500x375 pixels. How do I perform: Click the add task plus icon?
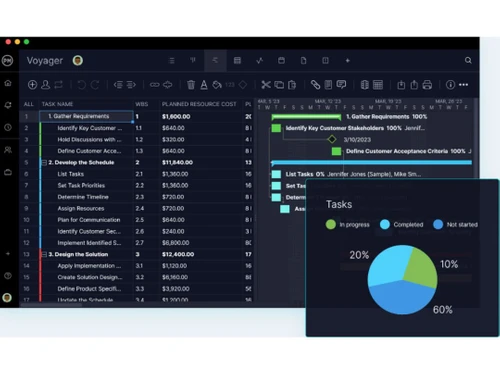[x=32, y=85]
